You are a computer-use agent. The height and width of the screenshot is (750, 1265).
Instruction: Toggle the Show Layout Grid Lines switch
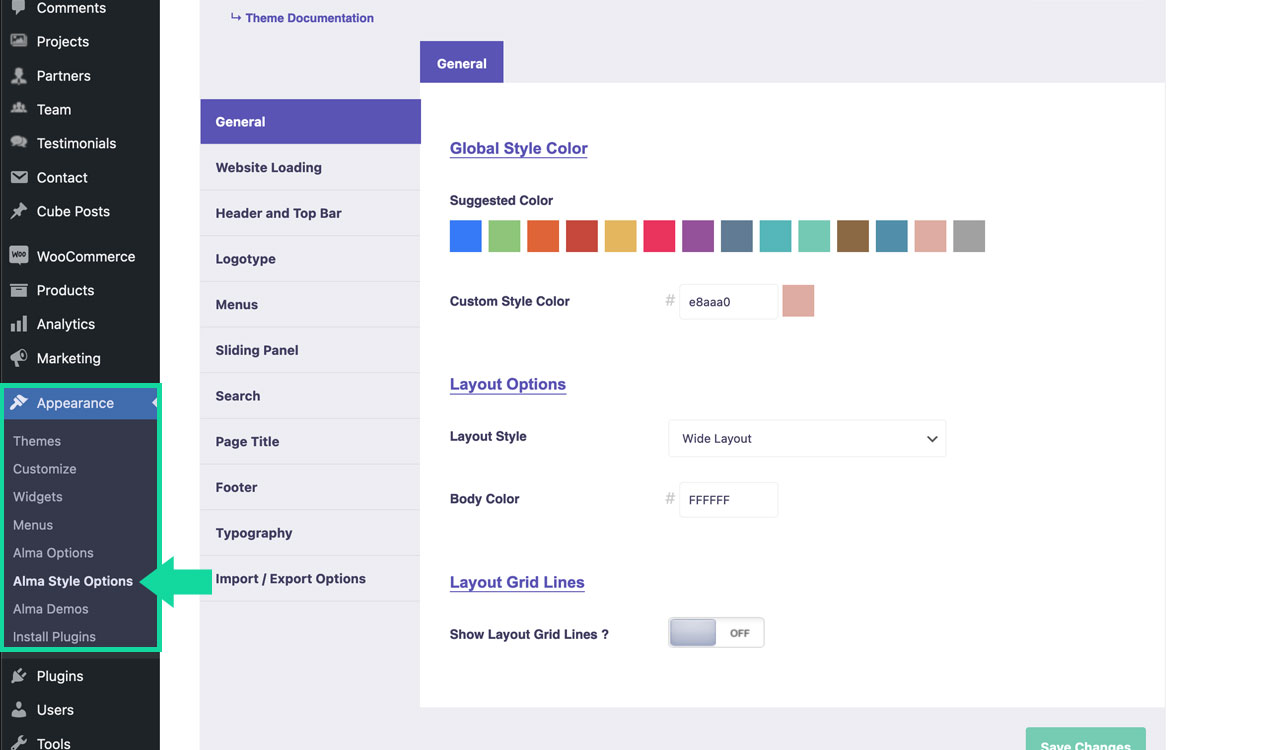716,633
